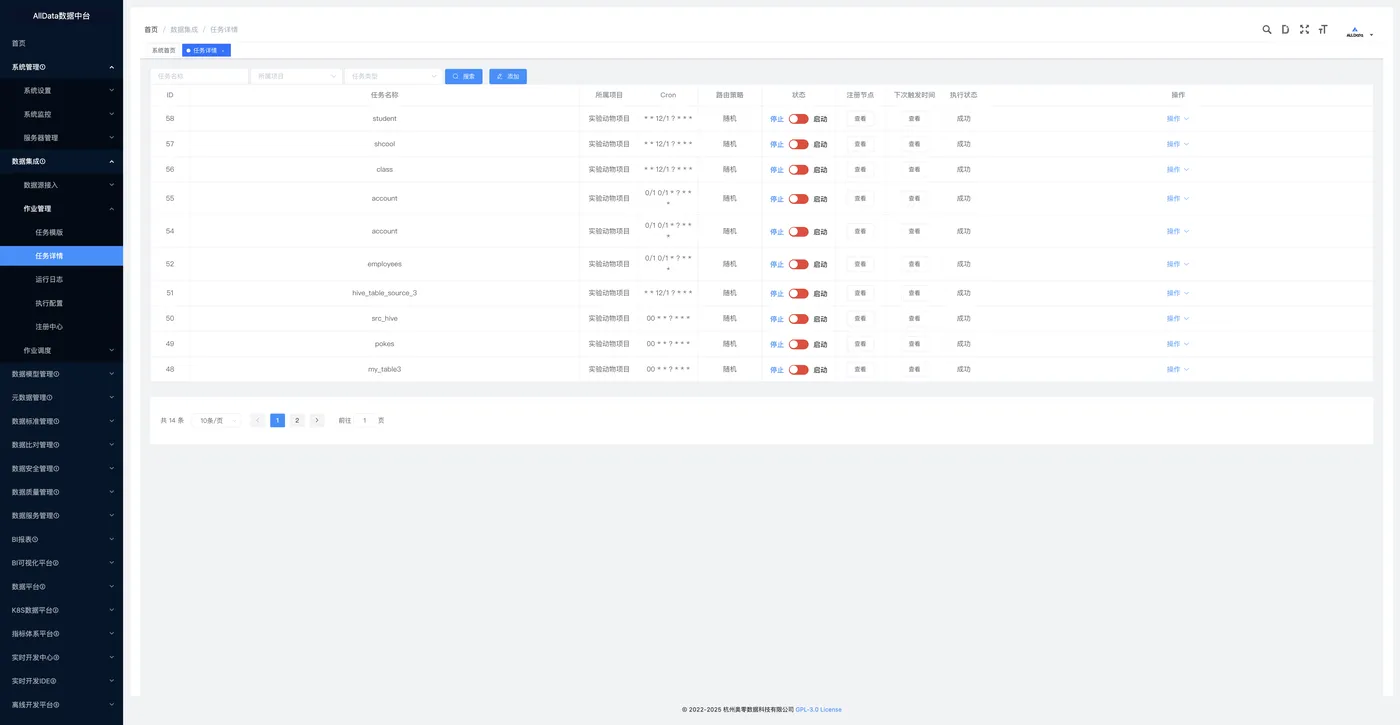Open the 所属项目 filter dropdown

[x=296, y=76]
